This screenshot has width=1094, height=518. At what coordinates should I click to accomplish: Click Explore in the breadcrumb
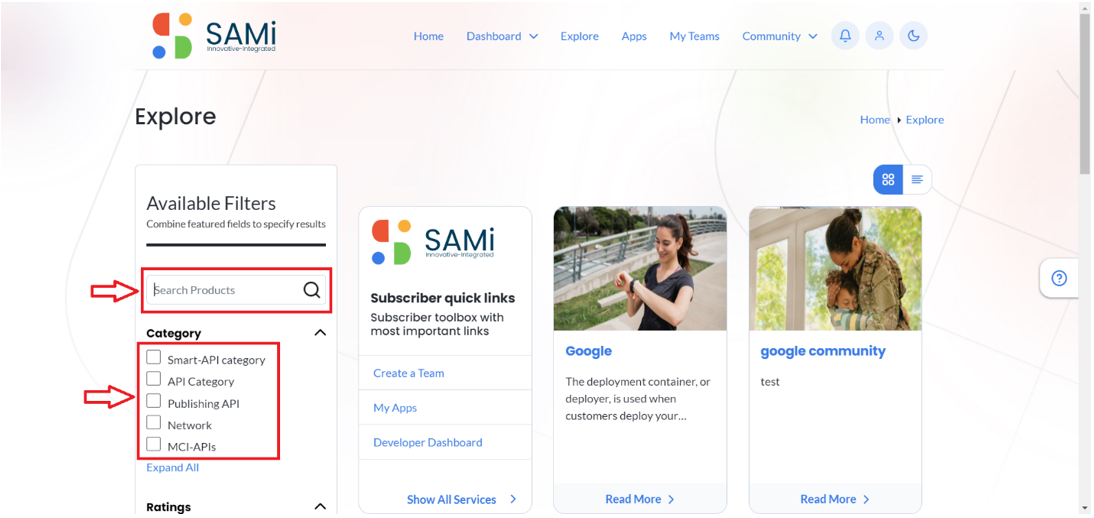pyautogui.click(x=924, y=120)
